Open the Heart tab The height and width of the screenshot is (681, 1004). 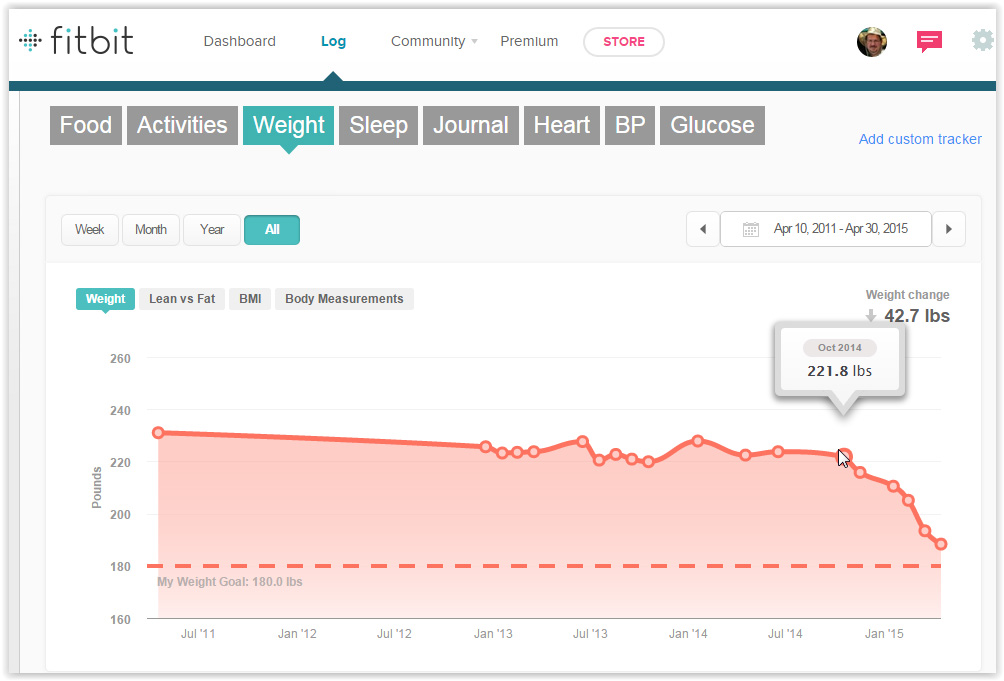(x=562, y=125)
